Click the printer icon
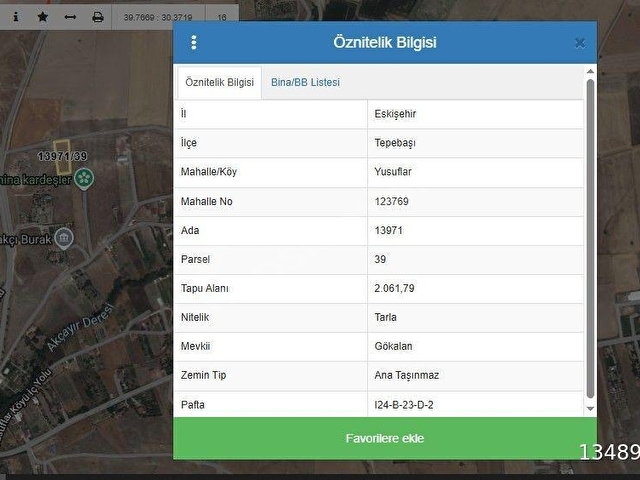This screenshot has height=480, width=640. coord(98,17)
